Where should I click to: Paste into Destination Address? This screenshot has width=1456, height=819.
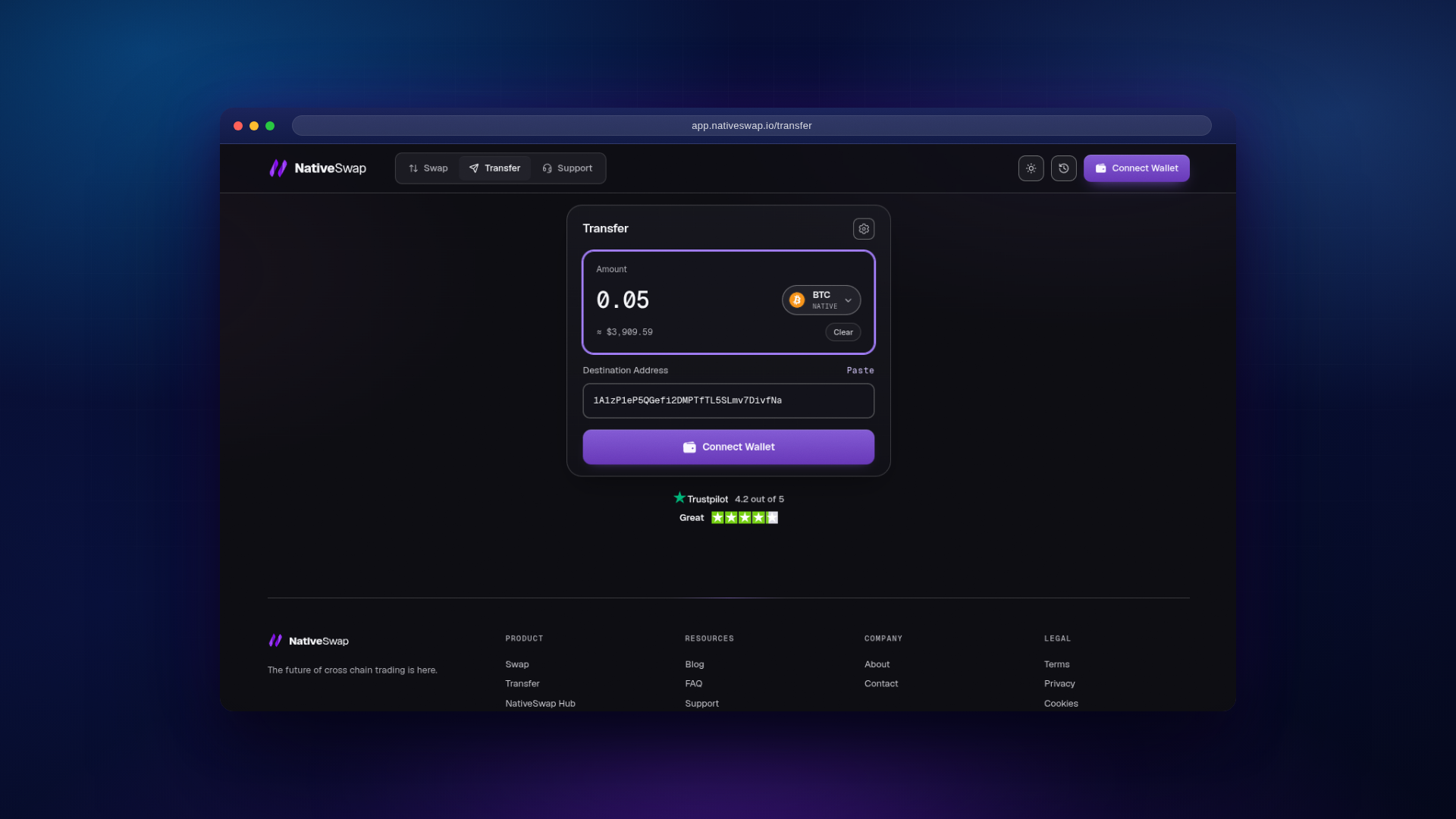click(860, 371)
